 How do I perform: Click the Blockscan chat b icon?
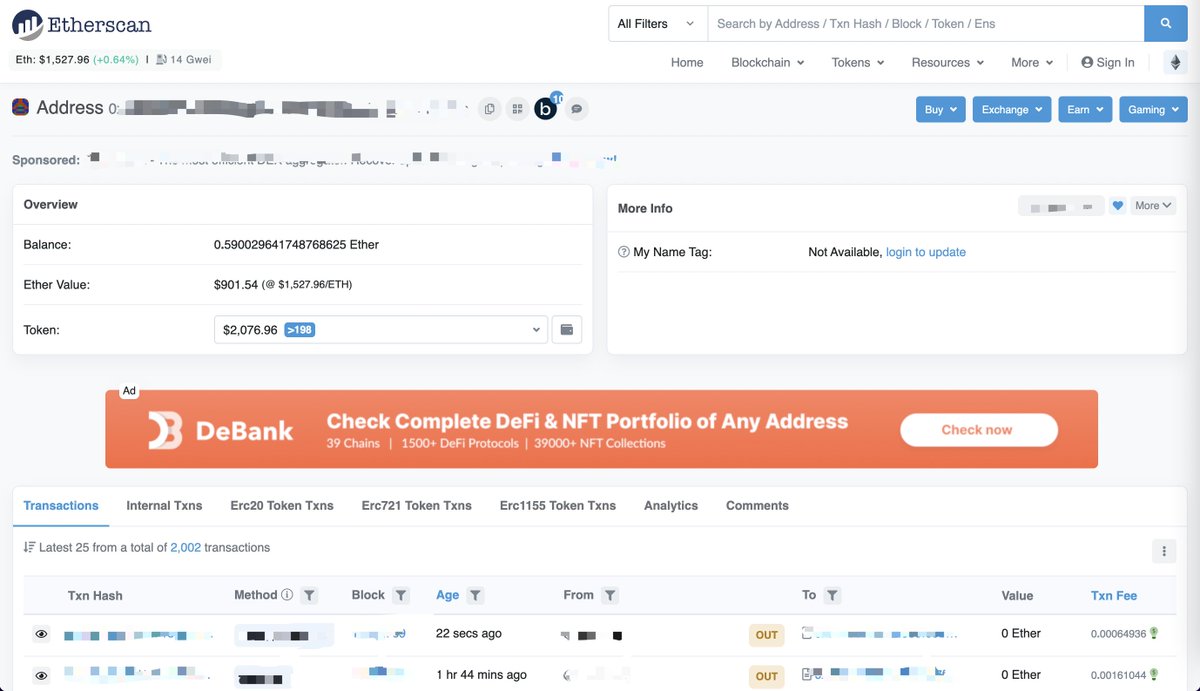pos(546,109)
